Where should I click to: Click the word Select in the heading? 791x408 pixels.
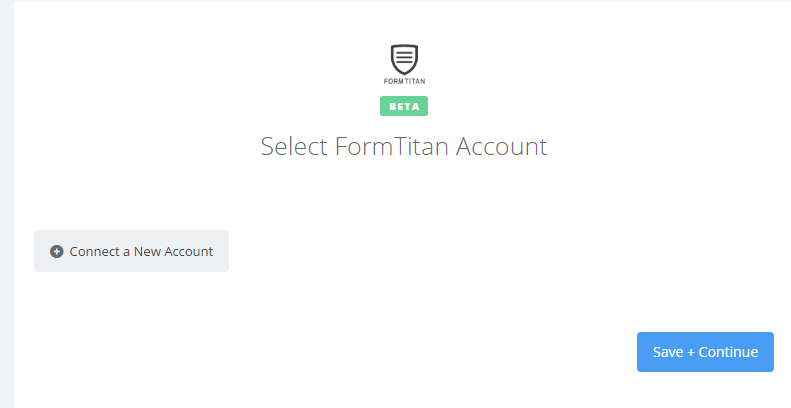point(294,146)
